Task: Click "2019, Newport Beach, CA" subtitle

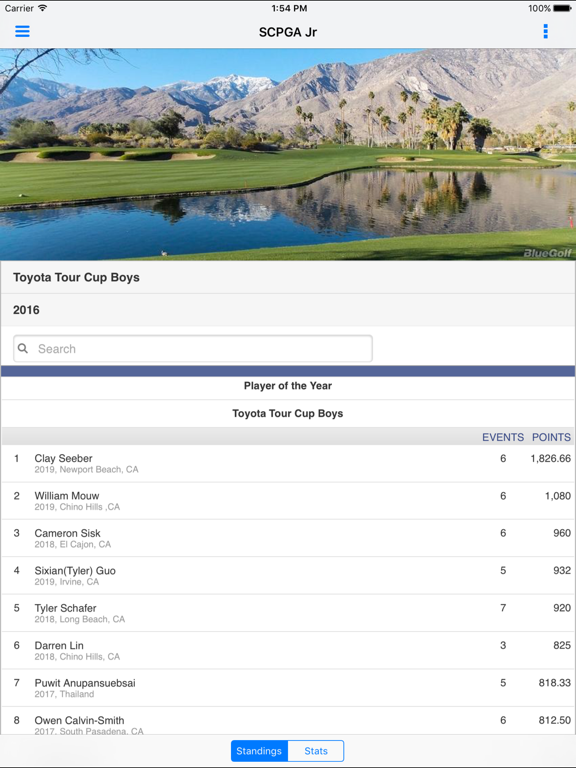Action: [x=86, y=470]
